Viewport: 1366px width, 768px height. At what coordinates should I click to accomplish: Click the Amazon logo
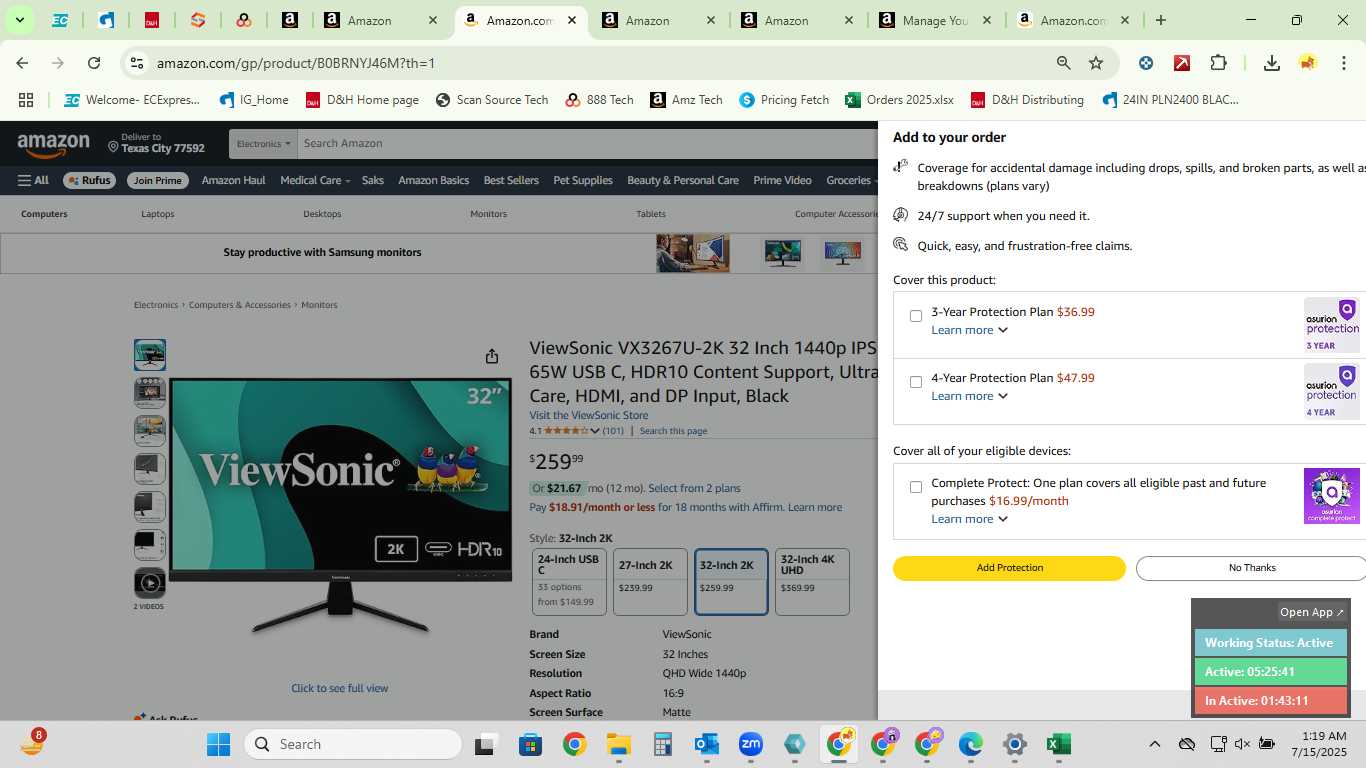54,145
